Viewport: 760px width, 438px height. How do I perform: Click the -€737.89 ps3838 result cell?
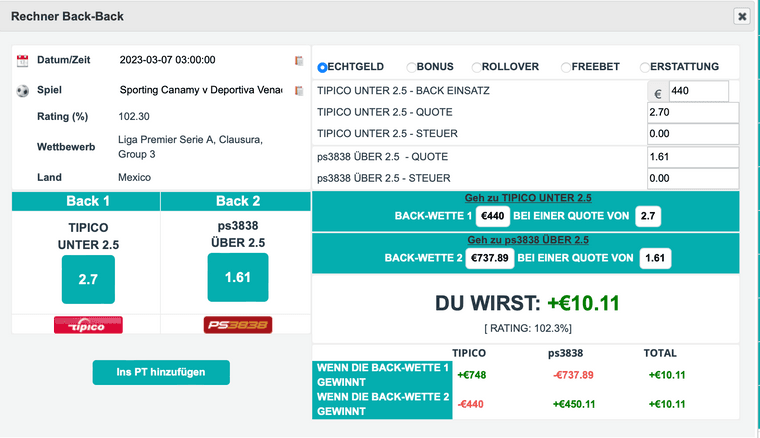[573, 375]
